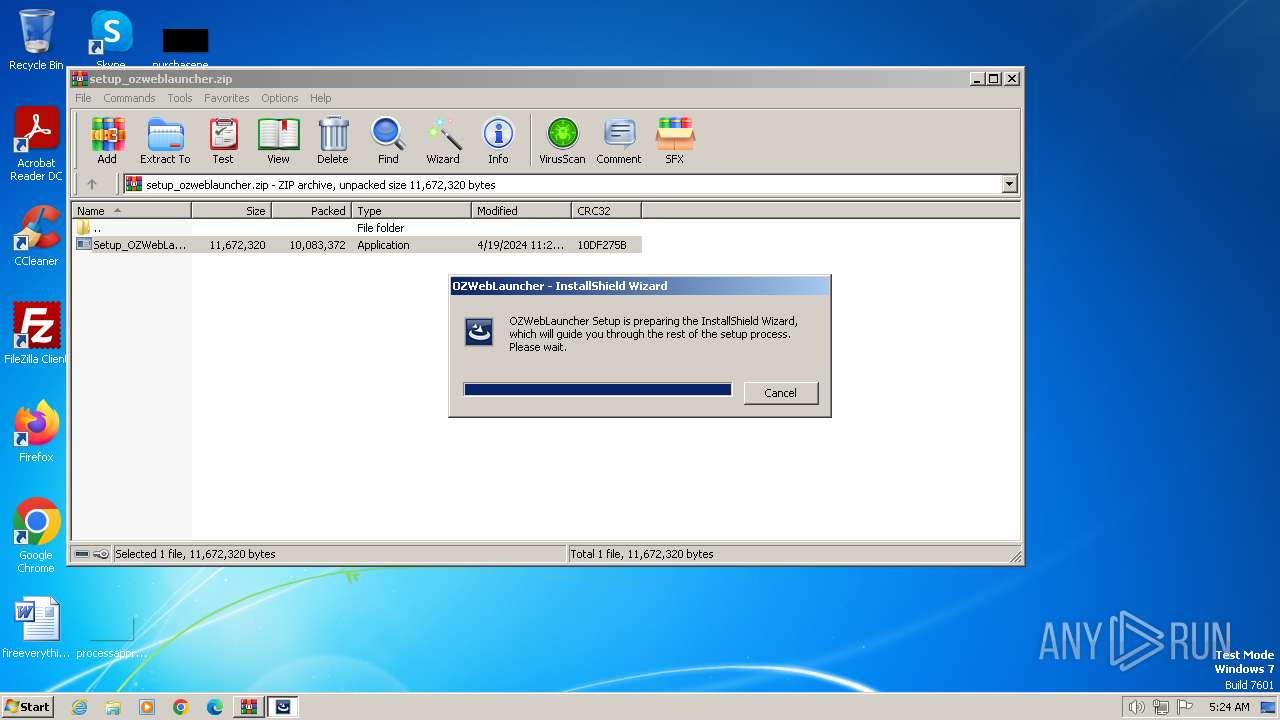Open Internet Explorer from taskbar
This screenshot has height=720, width=1280.
(x=80, y=707)
